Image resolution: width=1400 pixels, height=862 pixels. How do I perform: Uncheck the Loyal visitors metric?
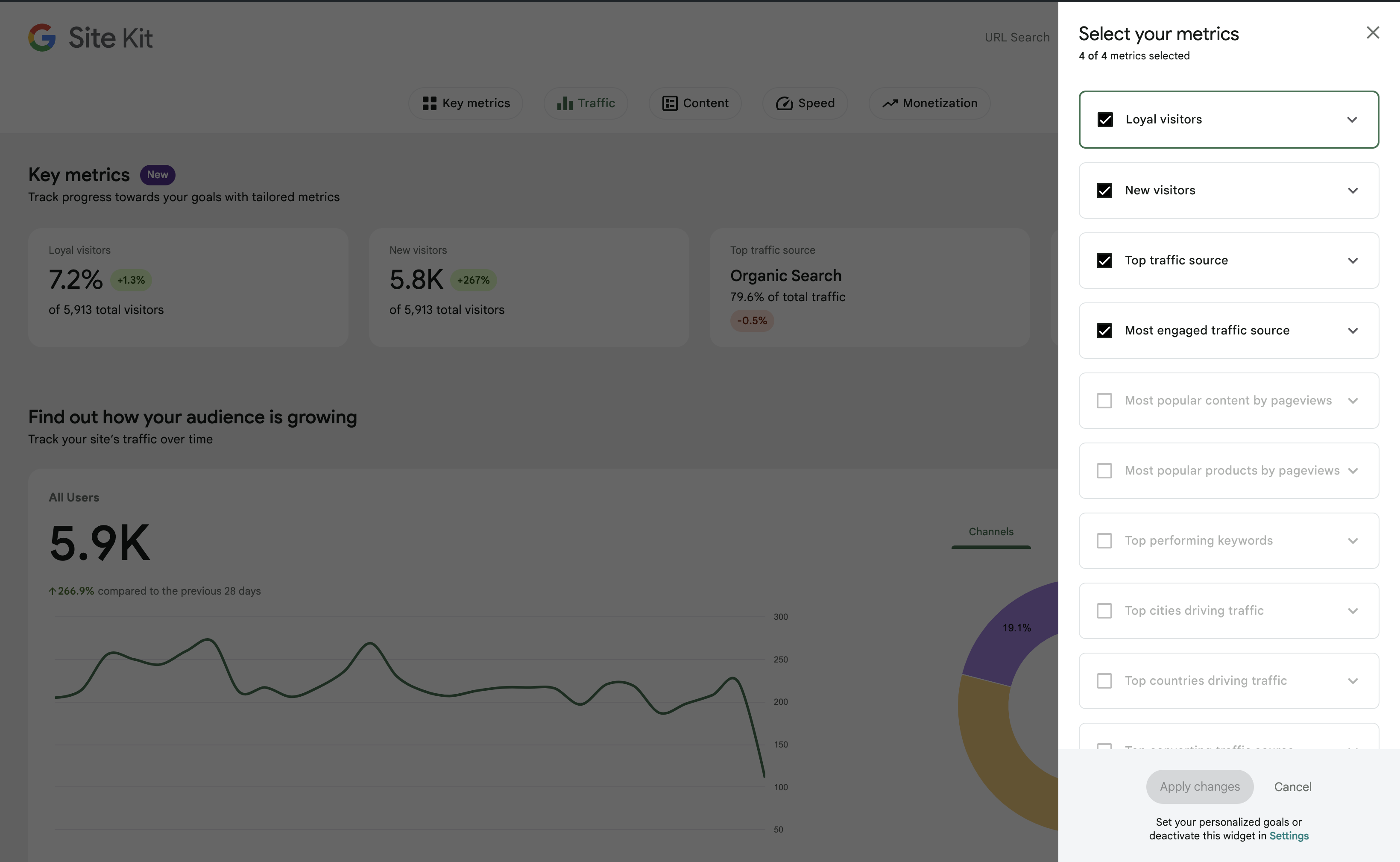(1105, 119)
